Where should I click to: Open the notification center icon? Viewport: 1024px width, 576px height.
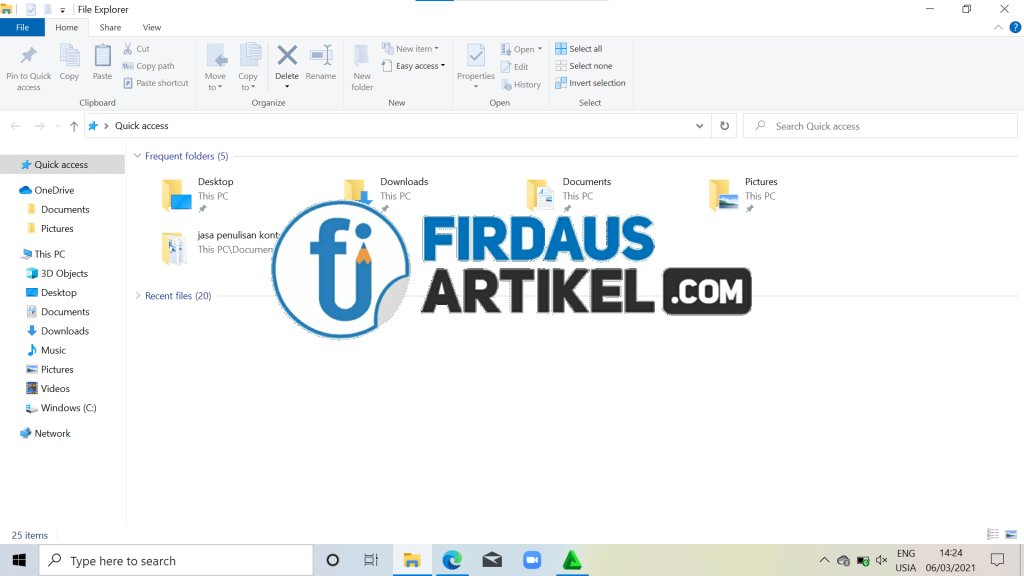click(997, 560)
